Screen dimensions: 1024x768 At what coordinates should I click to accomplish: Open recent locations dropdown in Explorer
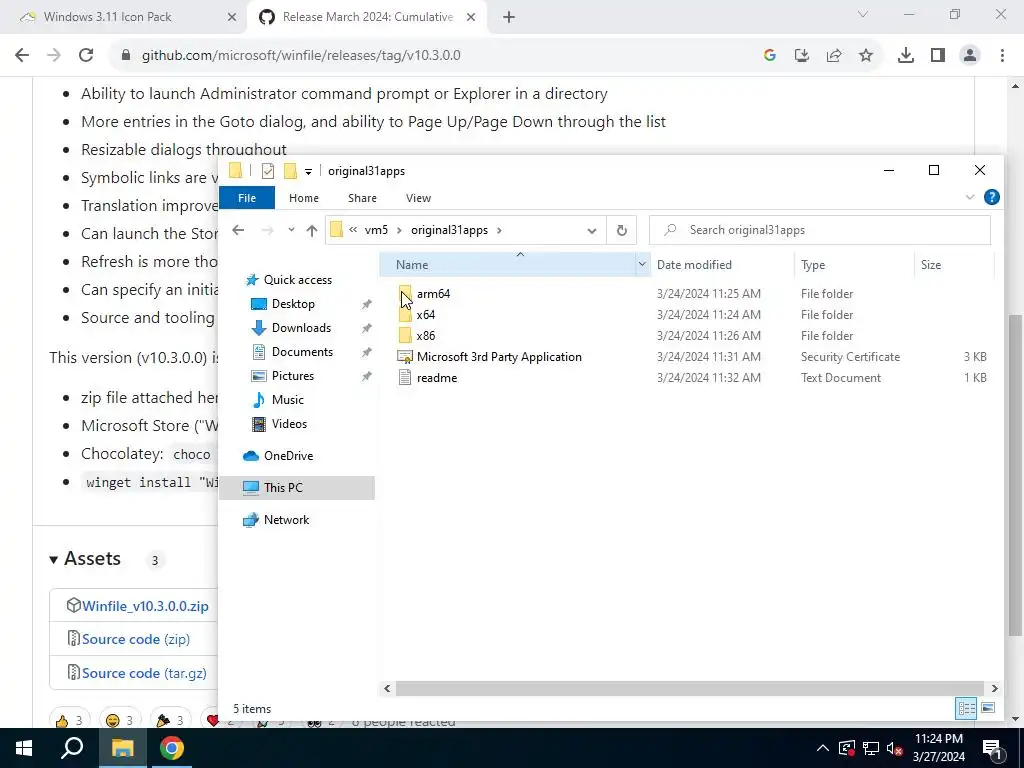291,230
